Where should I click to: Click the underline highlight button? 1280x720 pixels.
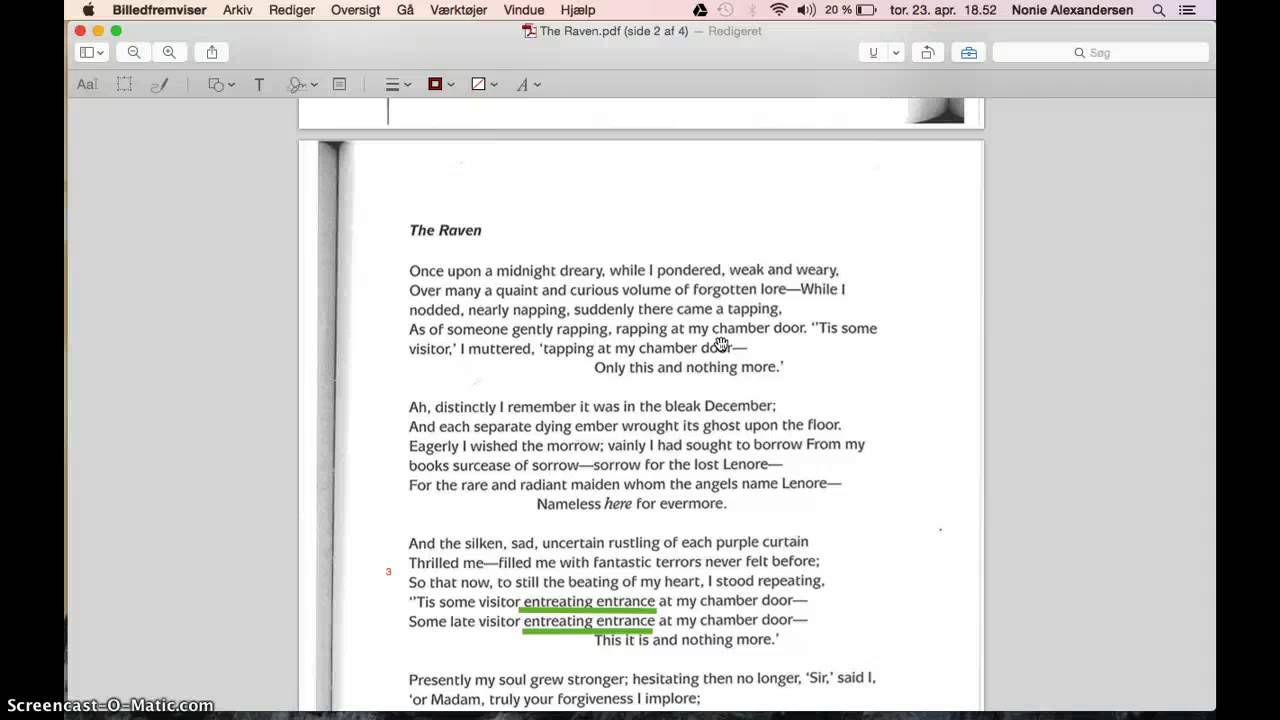pyautogui.click(x=873, y=52)
